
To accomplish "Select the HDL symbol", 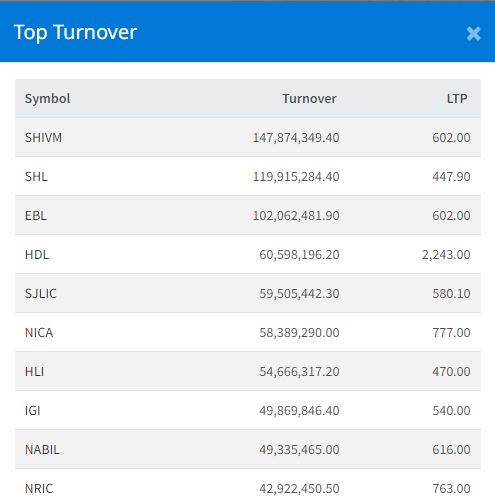I will 37,255.
